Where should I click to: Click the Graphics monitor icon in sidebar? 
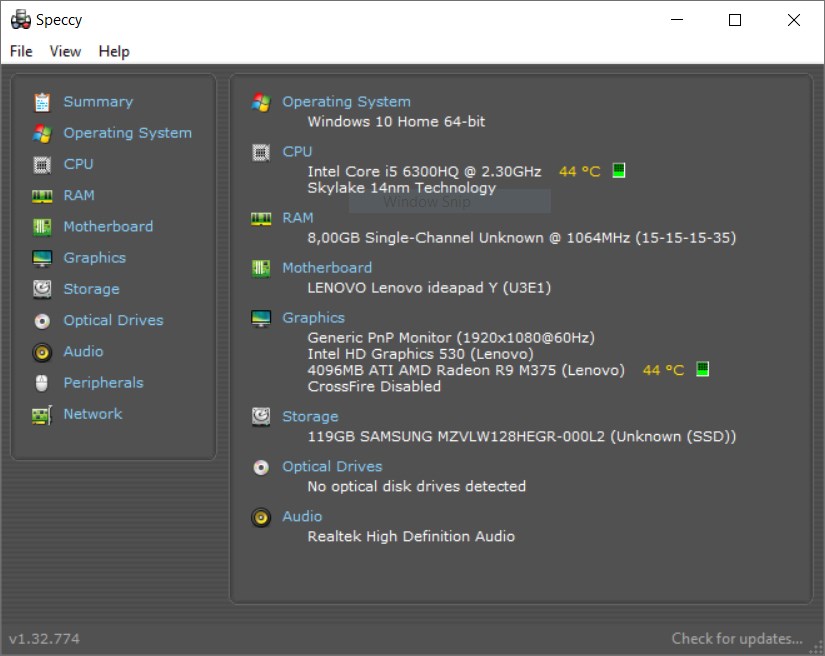(42, 258)
